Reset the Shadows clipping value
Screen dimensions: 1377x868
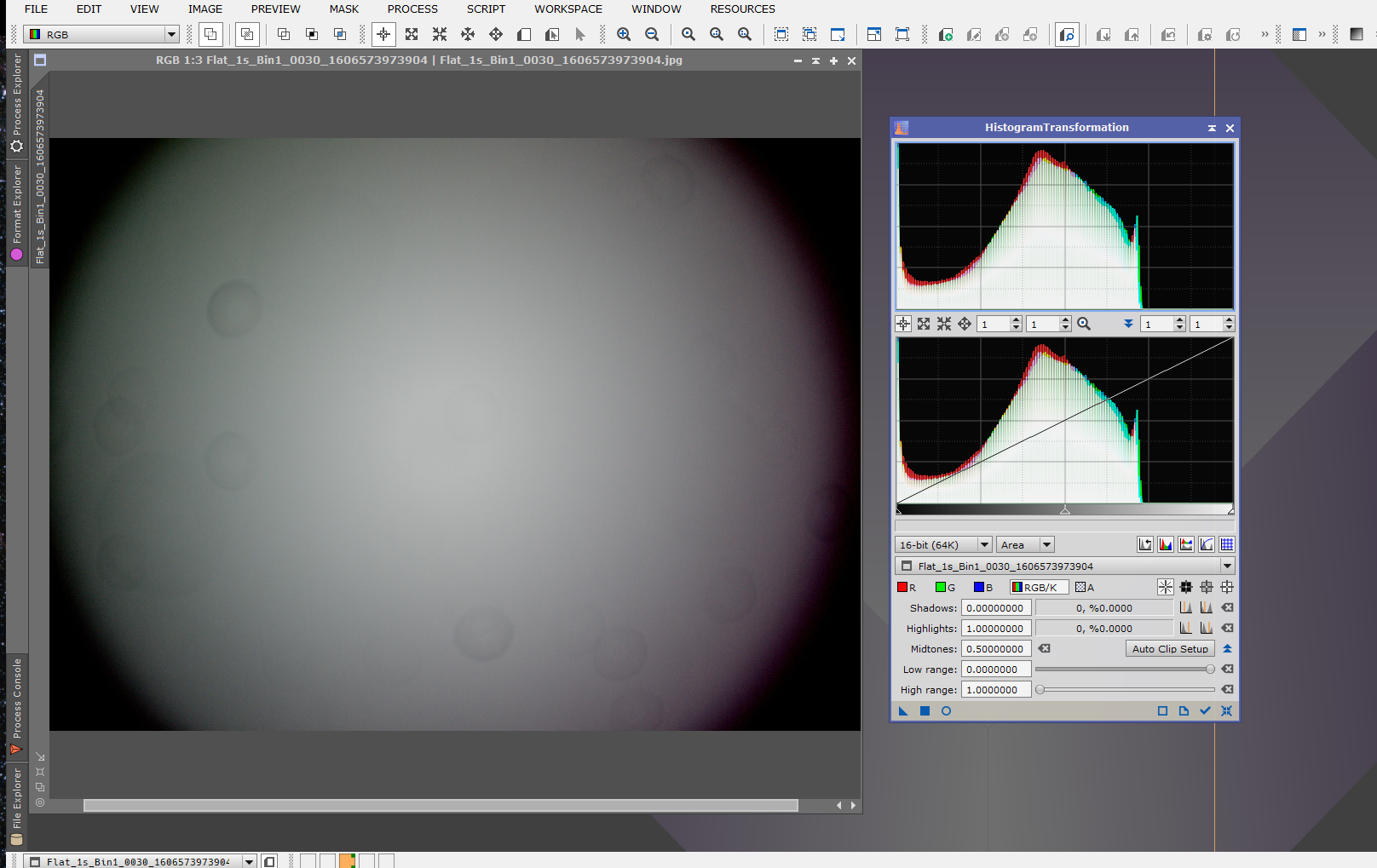pos(1227,607)
